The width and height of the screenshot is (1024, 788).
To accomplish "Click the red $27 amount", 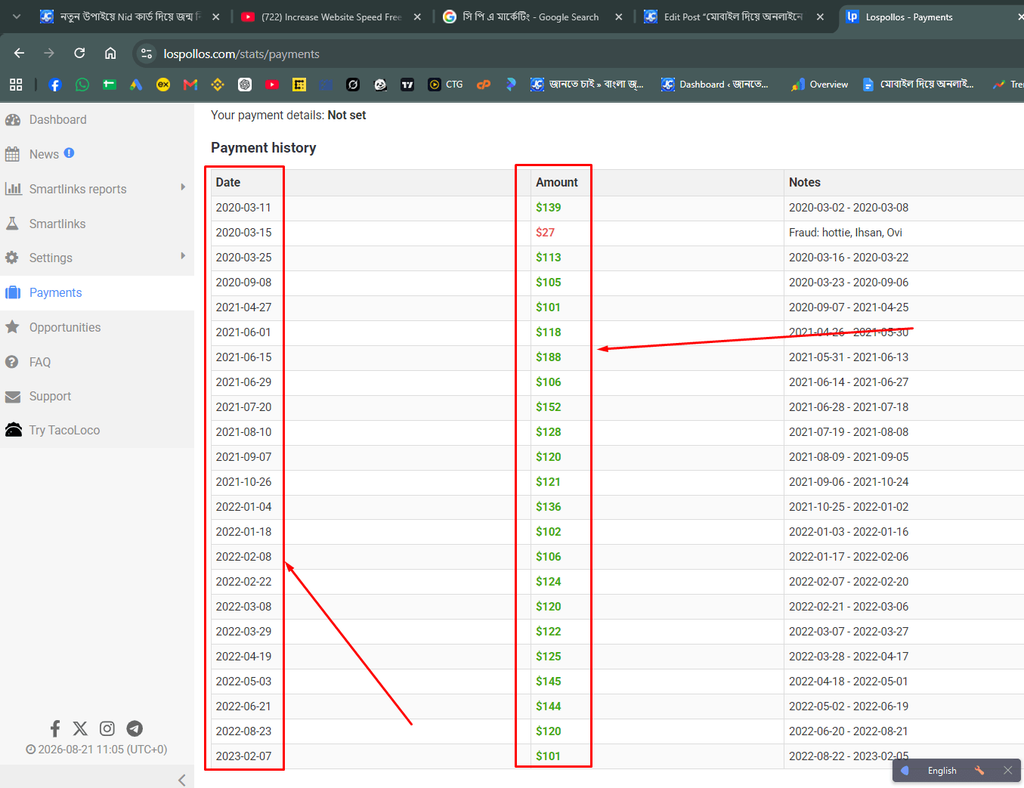I will click(545, 232).
